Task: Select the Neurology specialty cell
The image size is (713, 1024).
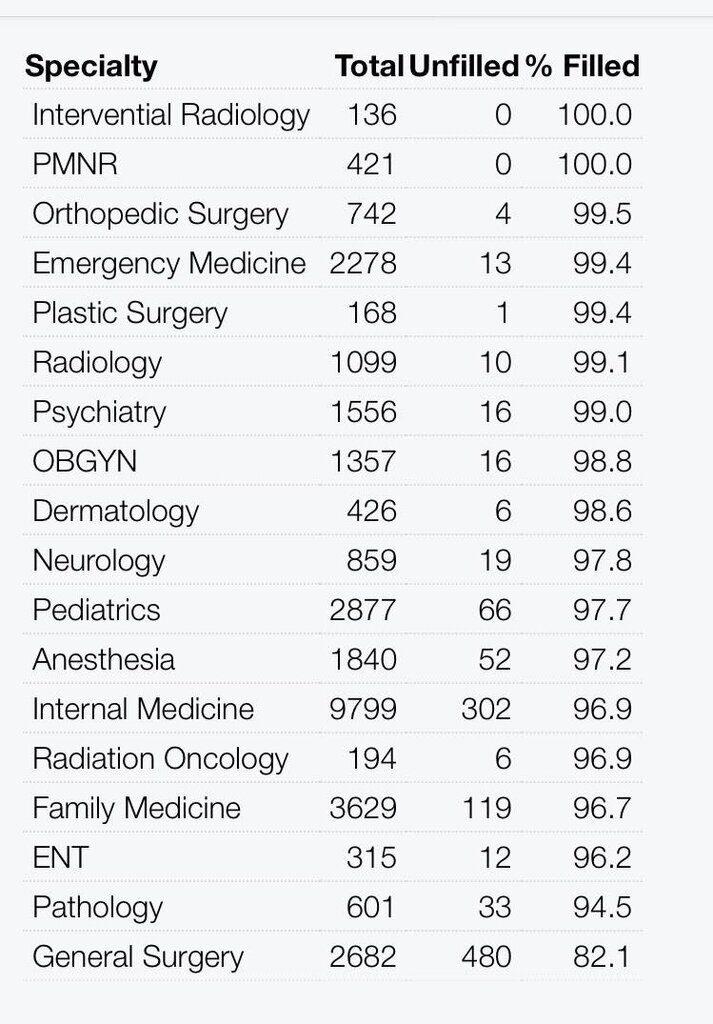Action: pos(99,561)
